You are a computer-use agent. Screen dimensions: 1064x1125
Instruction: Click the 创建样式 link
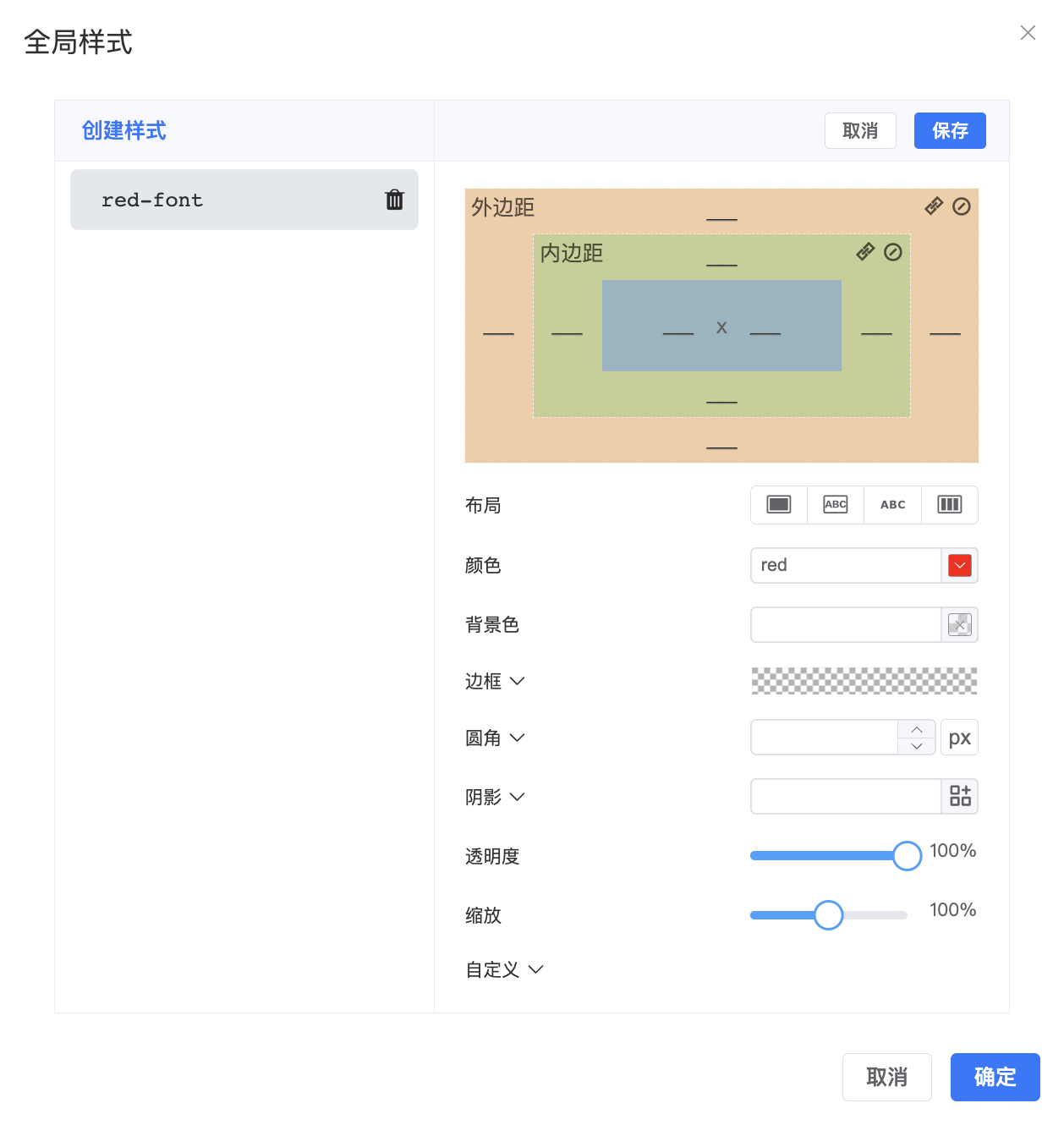point(123,130)
